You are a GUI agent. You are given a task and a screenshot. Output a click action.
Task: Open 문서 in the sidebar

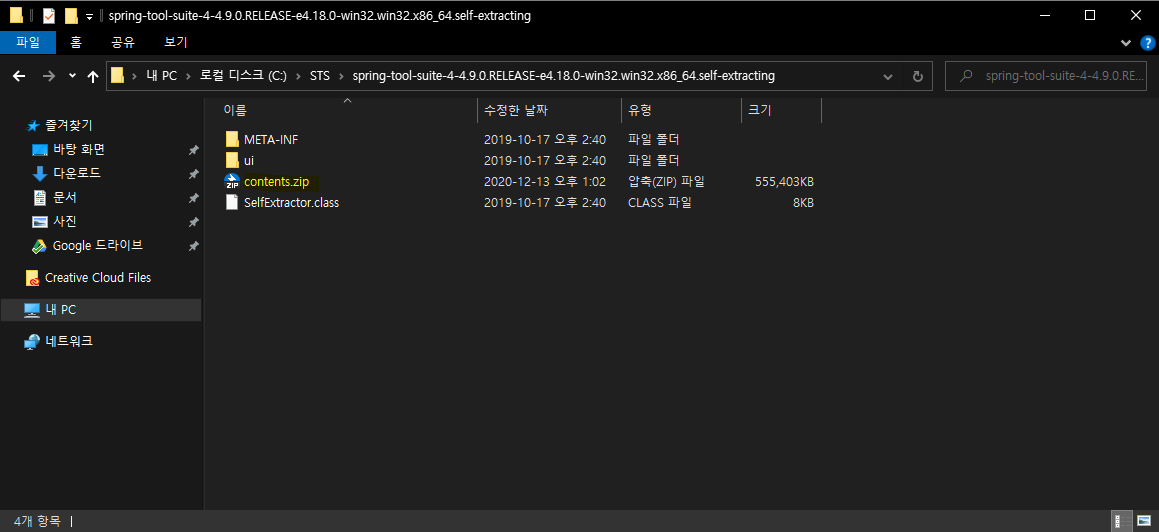click(64, 198)
